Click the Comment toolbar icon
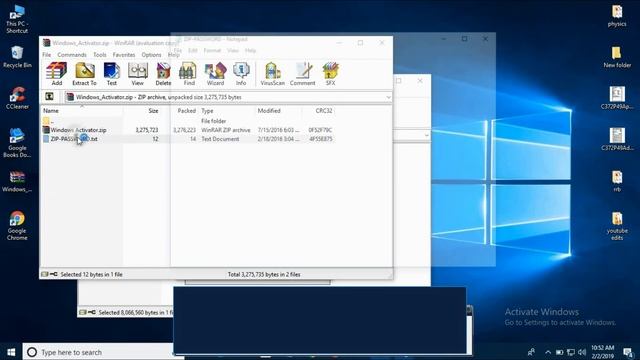The image size is (640, 360). pos(302,74)
